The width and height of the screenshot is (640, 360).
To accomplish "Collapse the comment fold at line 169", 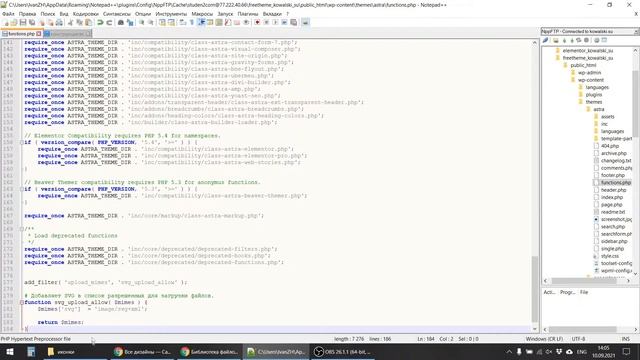I will pos(22,229).
